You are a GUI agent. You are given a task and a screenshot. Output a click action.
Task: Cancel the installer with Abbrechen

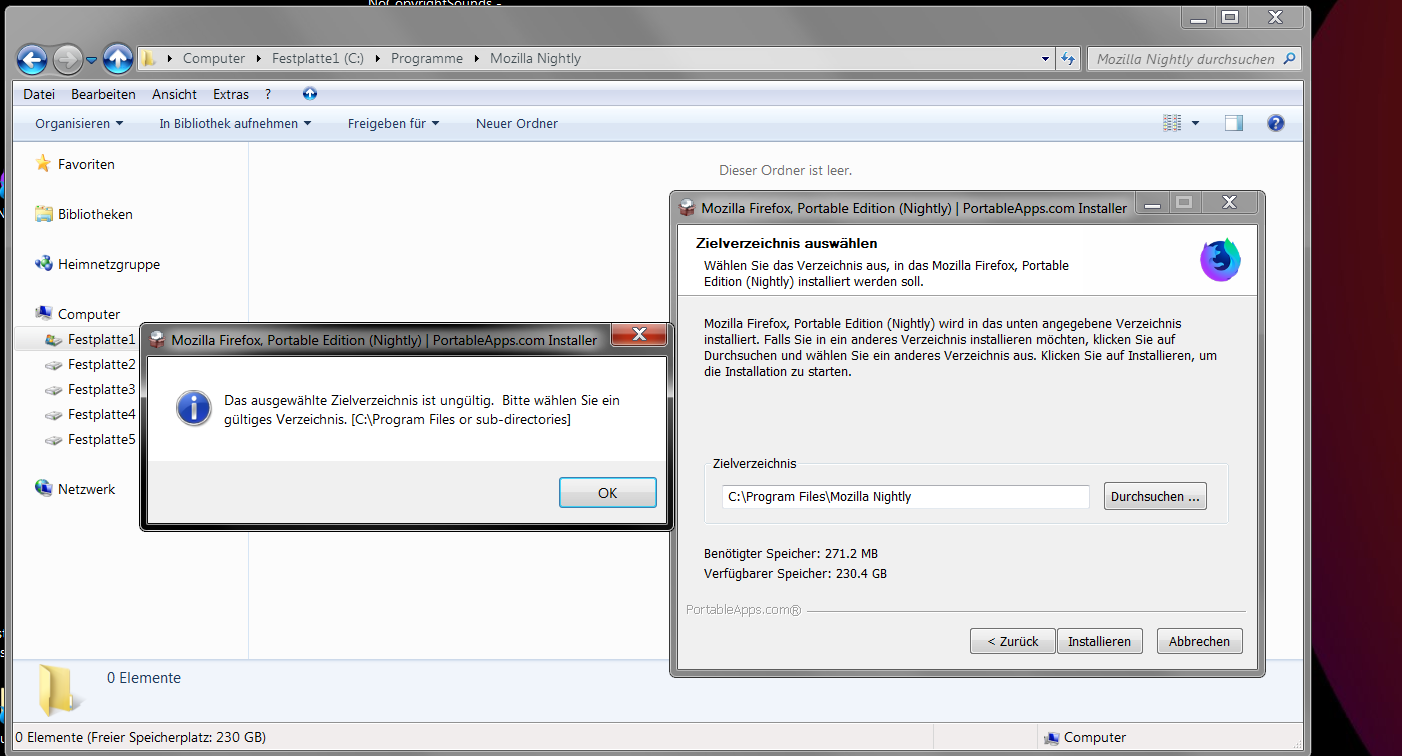pos(1200,641)
